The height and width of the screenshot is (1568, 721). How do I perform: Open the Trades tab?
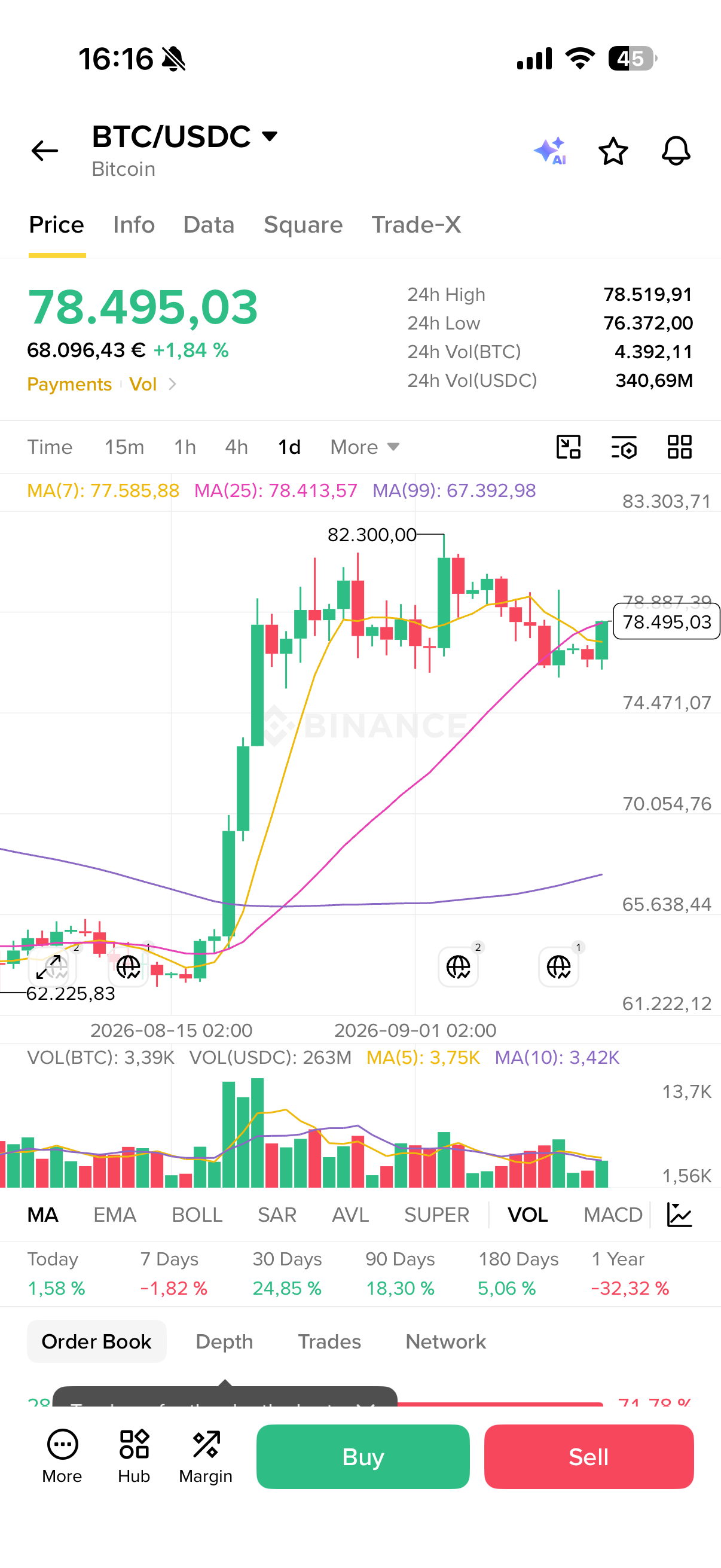coord(329,1341)
